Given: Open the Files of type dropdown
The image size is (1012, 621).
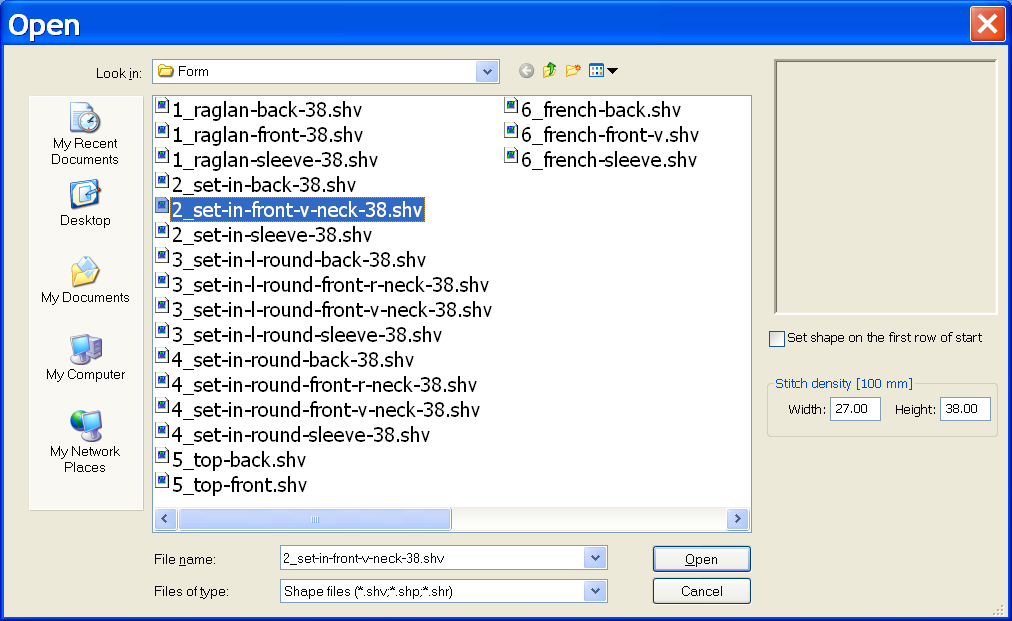Looking at the screenshot, I should (x=595, y=591).
